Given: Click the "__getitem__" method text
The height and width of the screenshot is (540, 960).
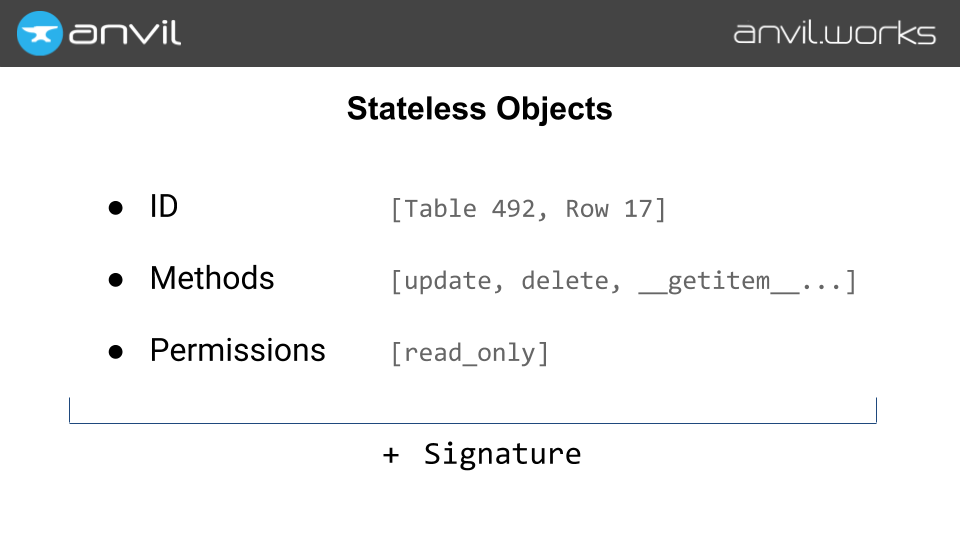Looking at the screenshot, I should [x=717, y=281].
